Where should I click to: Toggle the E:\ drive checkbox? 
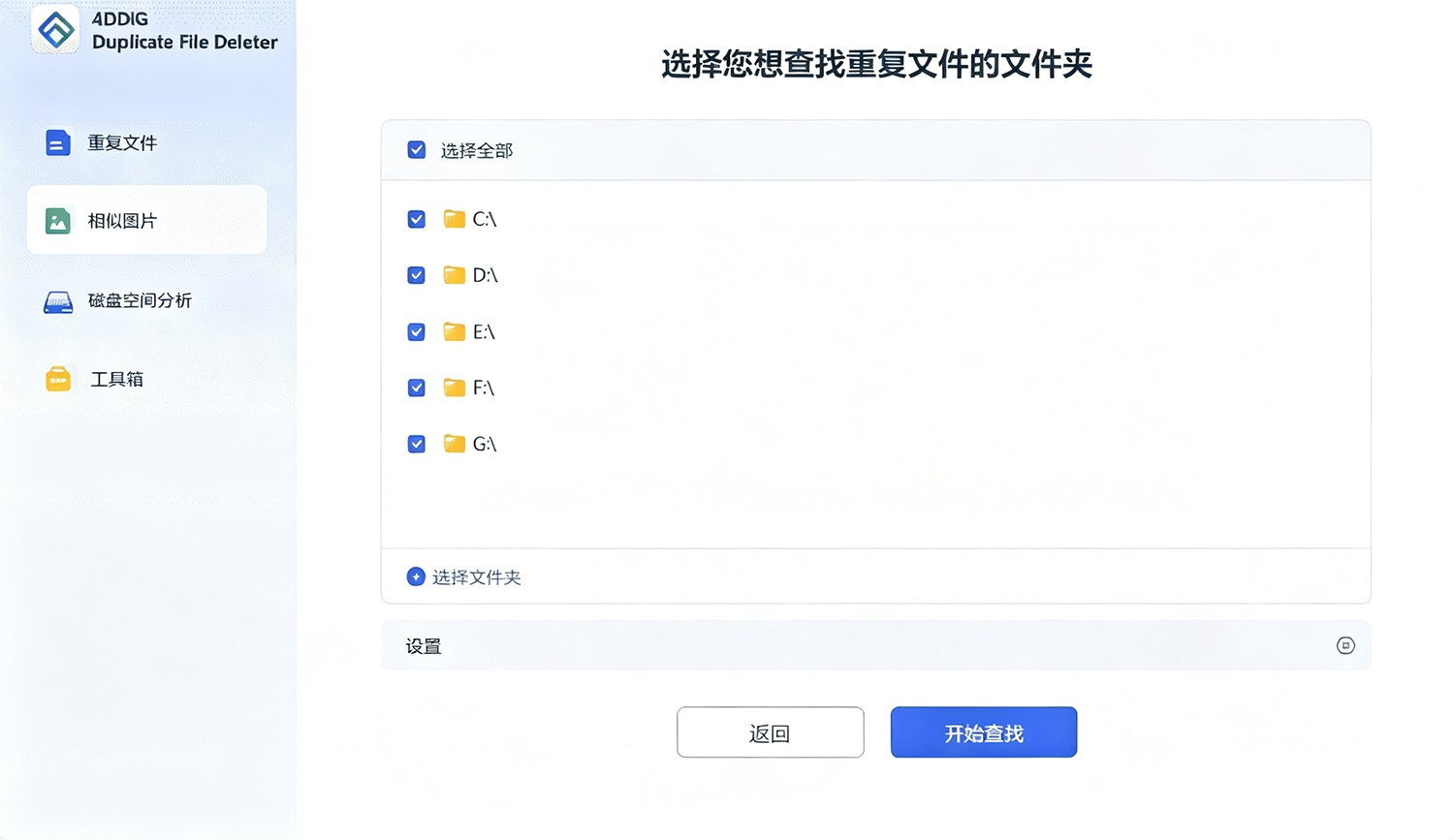coord(417,331)
